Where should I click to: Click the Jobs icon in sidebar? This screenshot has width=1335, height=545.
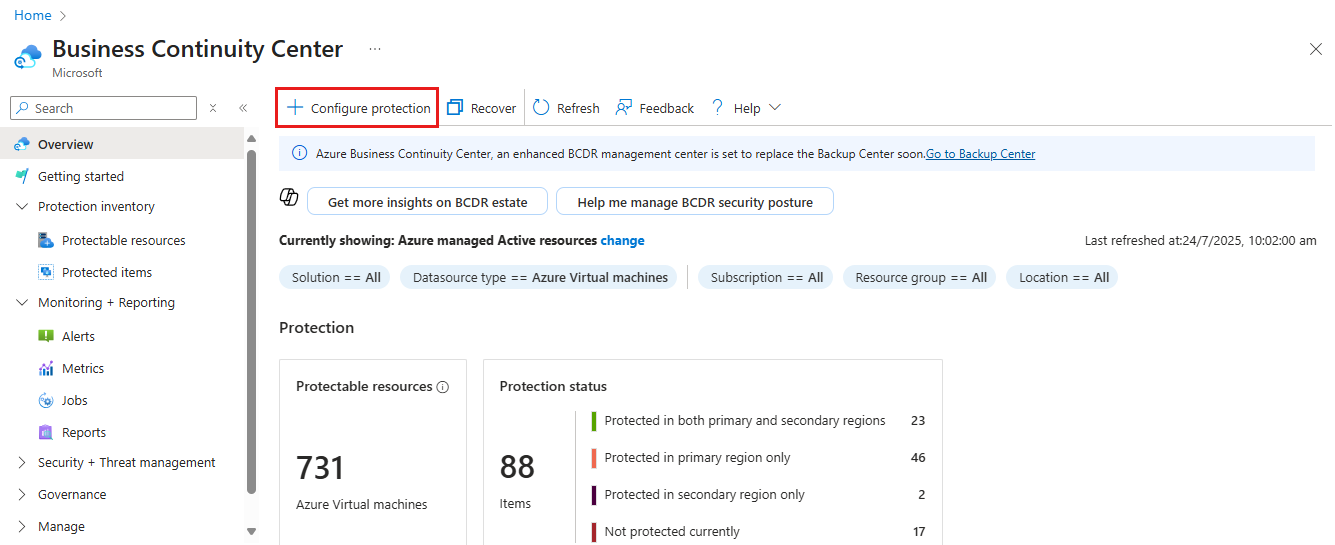point(46,400)
